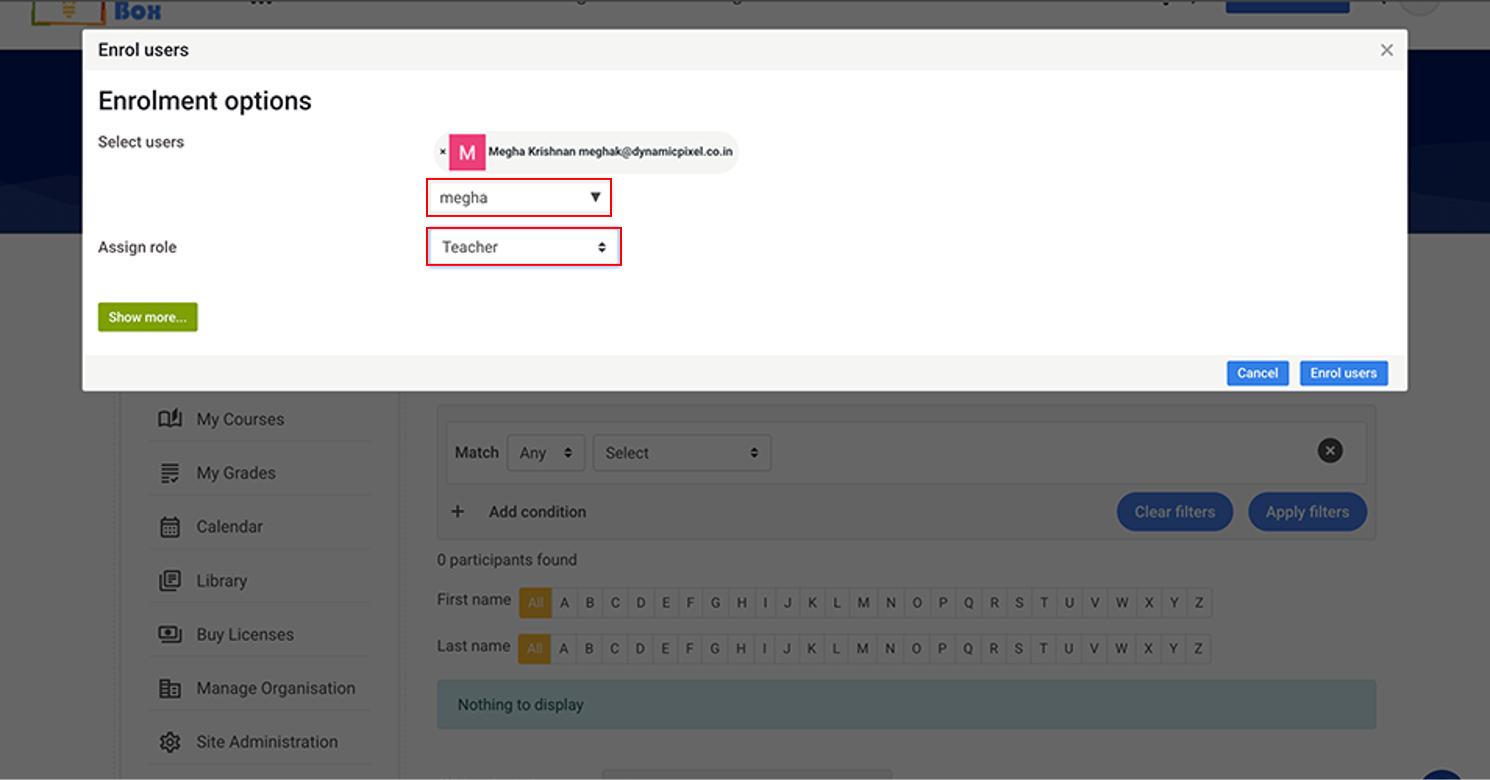Filter First name by letter V
This screenshot has height=780, width=1490.
(x=1095, y=603)
